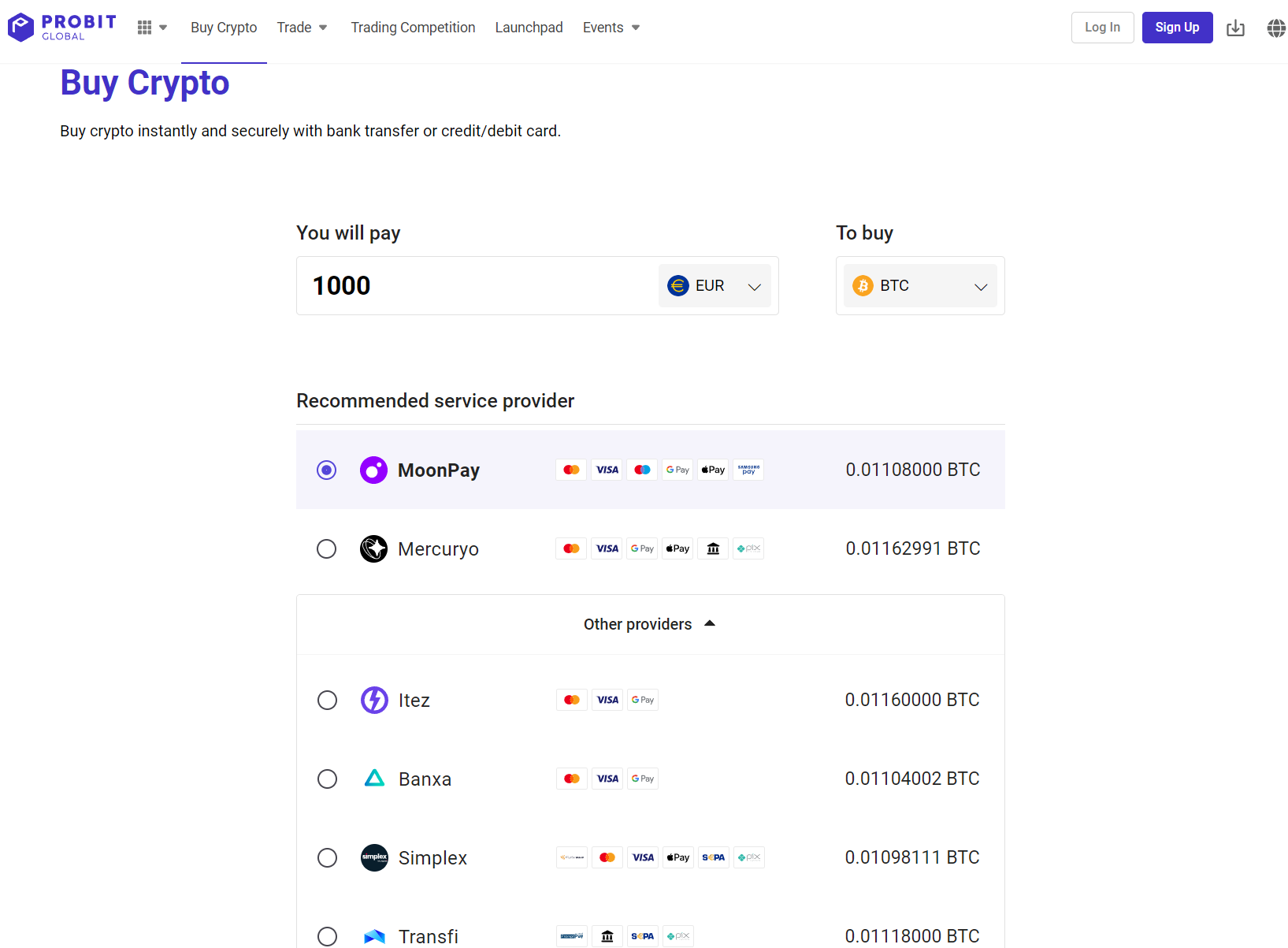Screen dimensions: 1288x948
Task: Collapse the Other providers section
Action: [649, 623]
